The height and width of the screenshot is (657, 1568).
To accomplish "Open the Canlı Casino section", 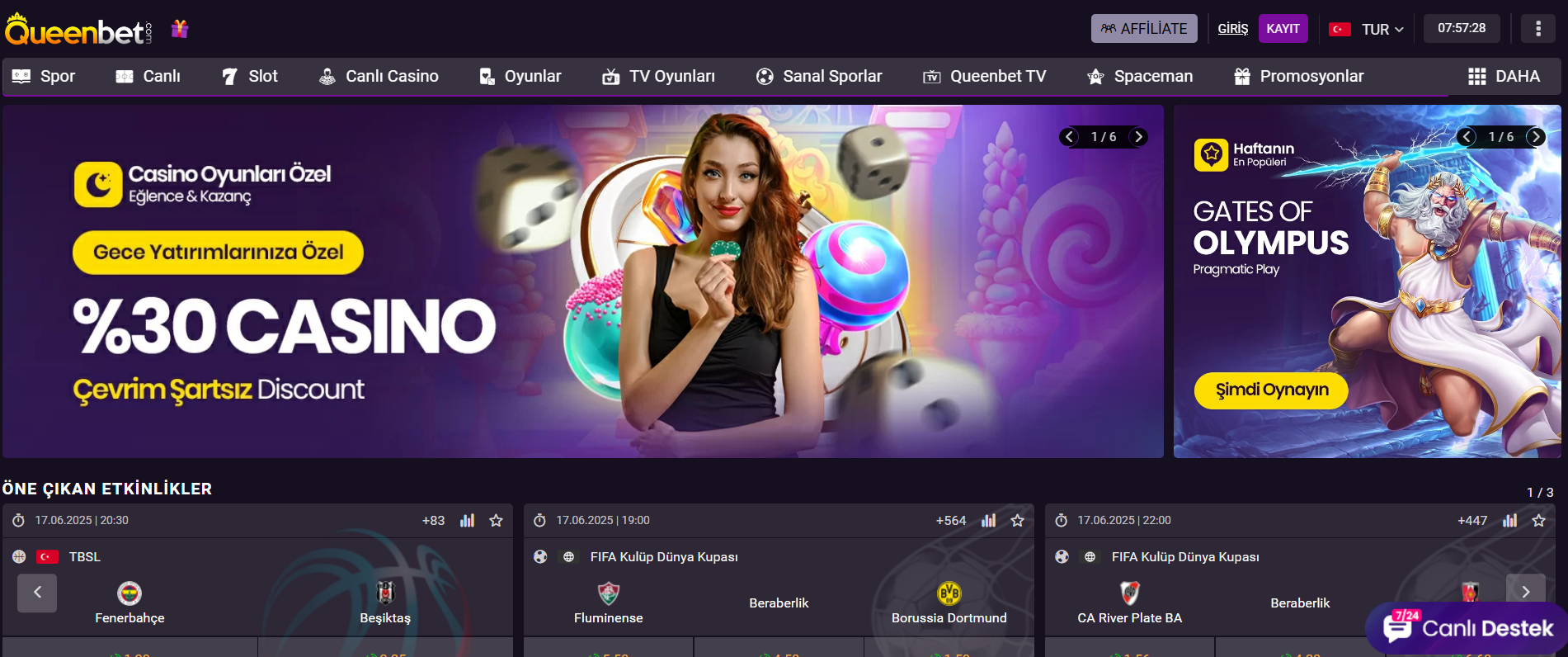I will (379, 77).
